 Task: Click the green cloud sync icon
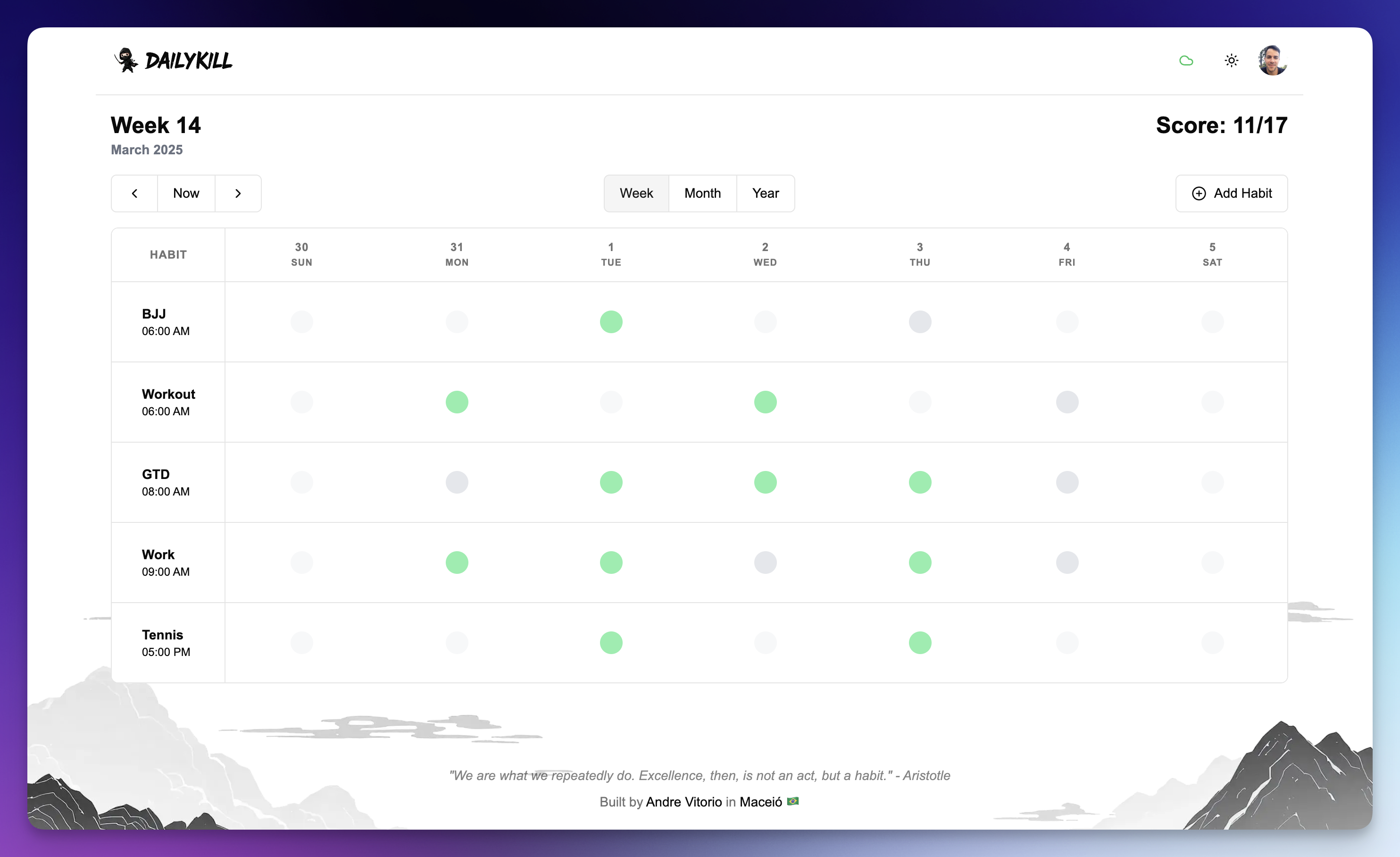(x=1186, y=61)
